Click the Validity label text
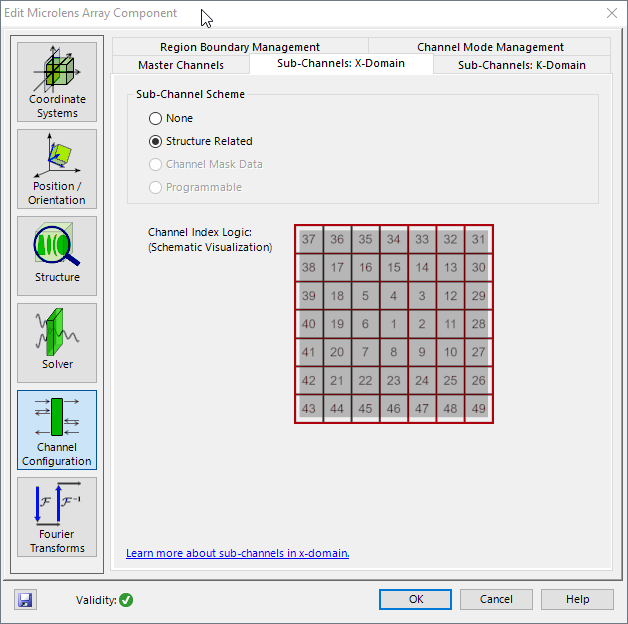628x624 pixels. click(96, 600)
